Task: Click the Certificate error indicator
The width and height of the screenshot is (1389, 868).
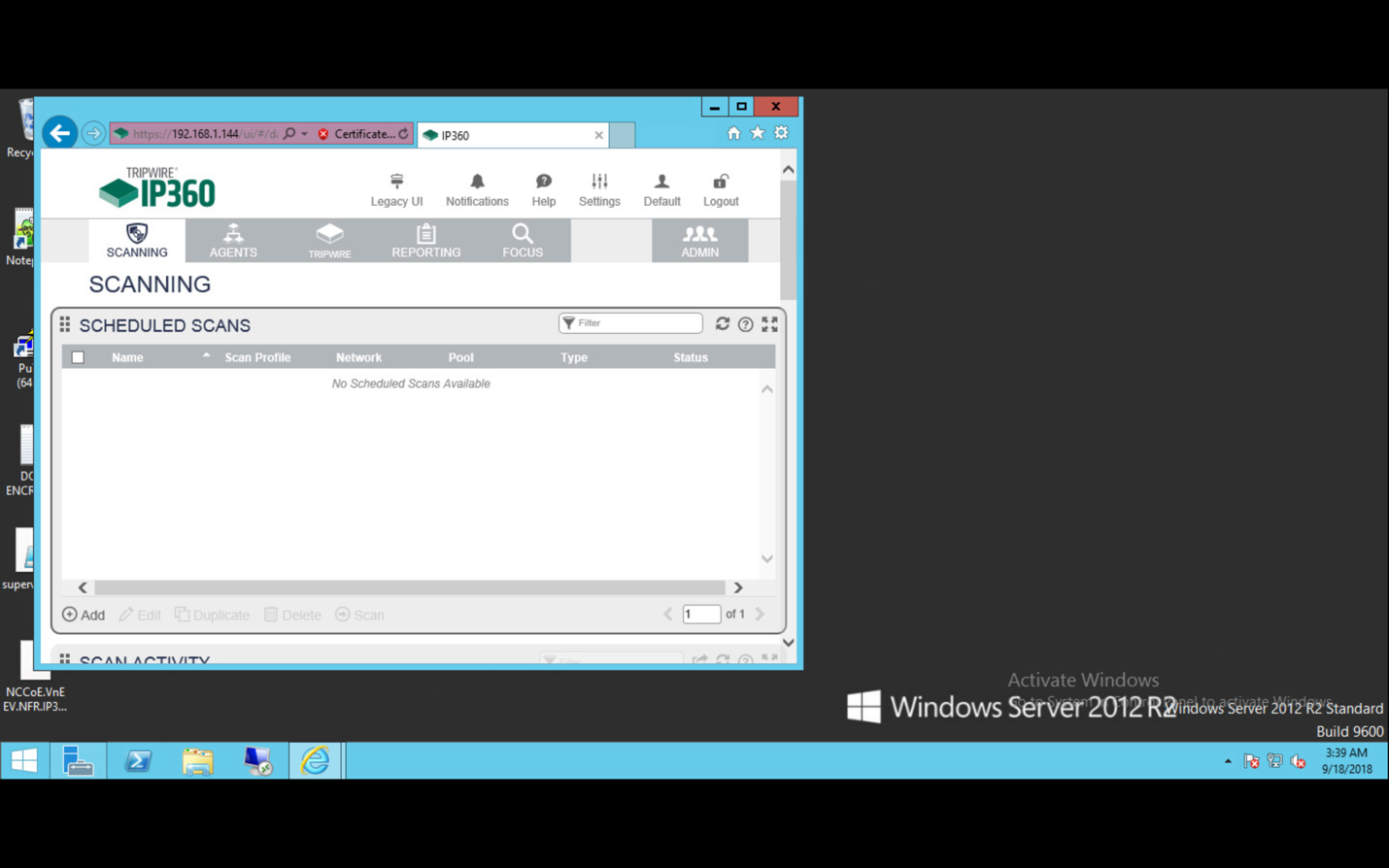Action: [356, 134]
